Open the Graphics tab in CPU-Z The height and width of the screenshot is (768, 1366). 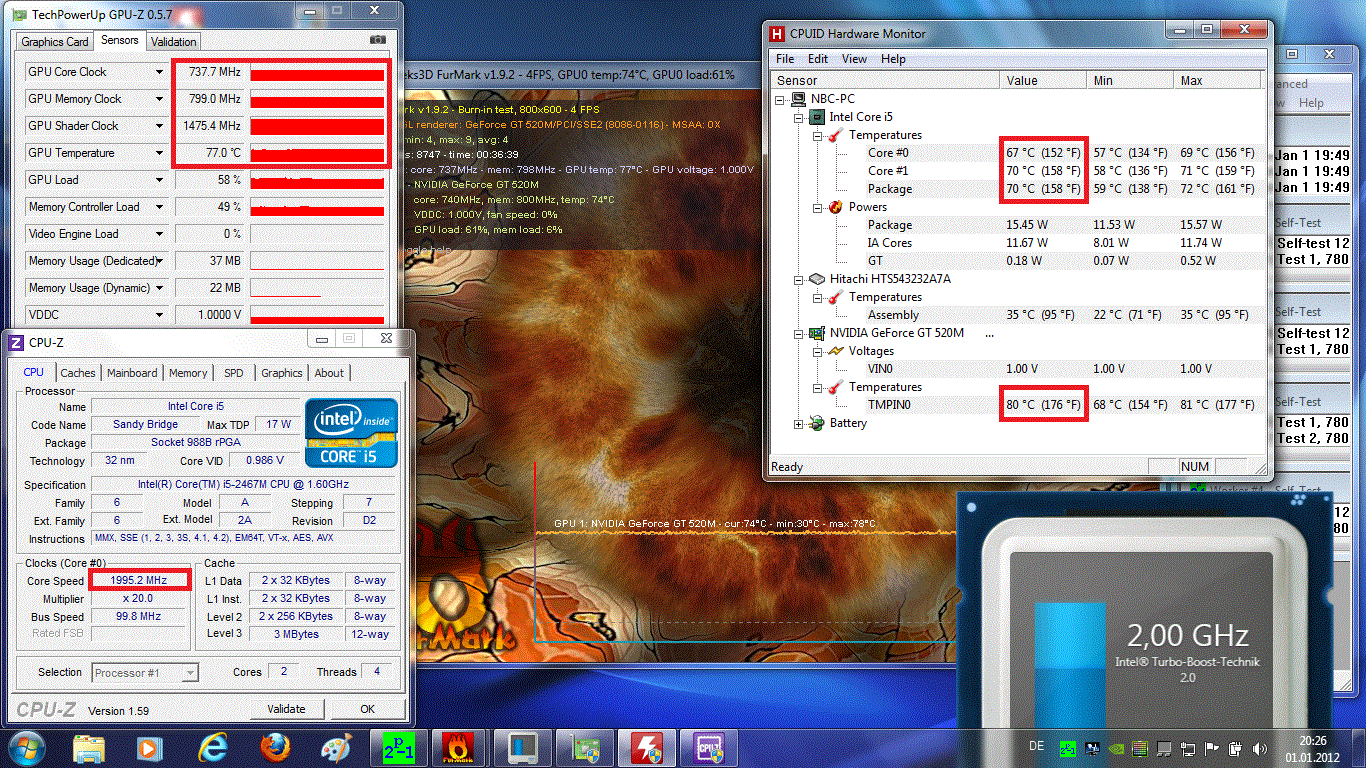[x=282, y=373]
